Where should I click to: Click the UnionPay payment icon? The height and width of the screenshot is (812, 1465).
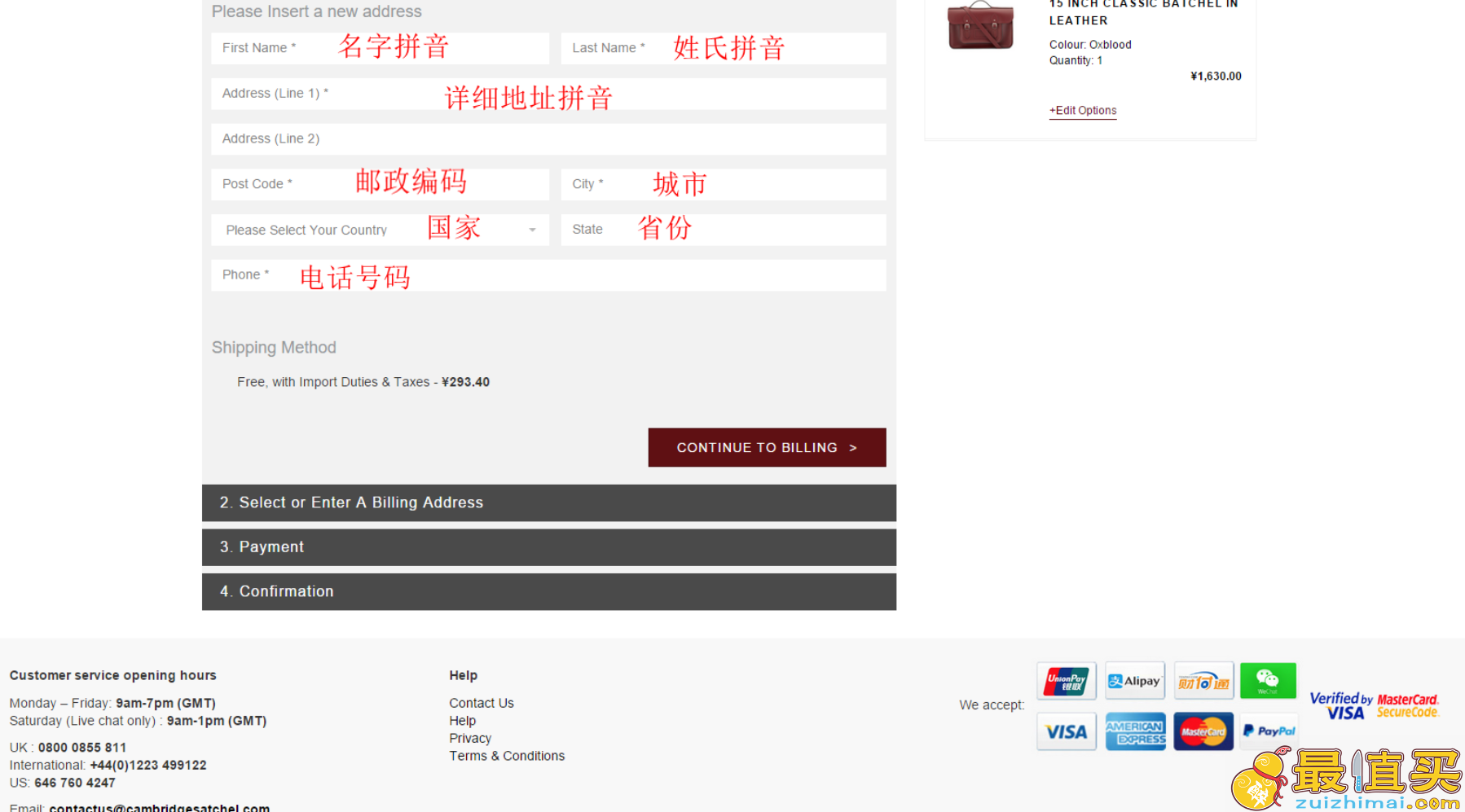click(1067, 681)
